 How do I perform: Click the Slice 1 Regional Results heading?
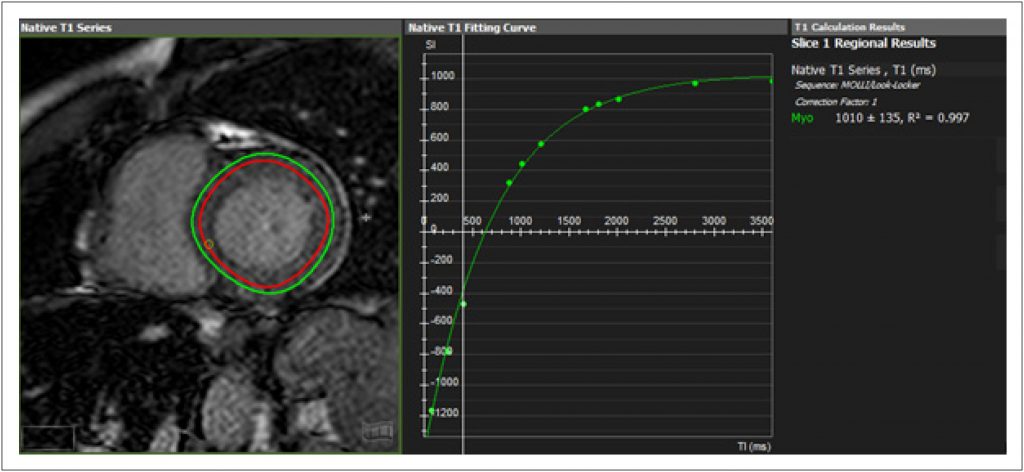click(x=863, y=44)
